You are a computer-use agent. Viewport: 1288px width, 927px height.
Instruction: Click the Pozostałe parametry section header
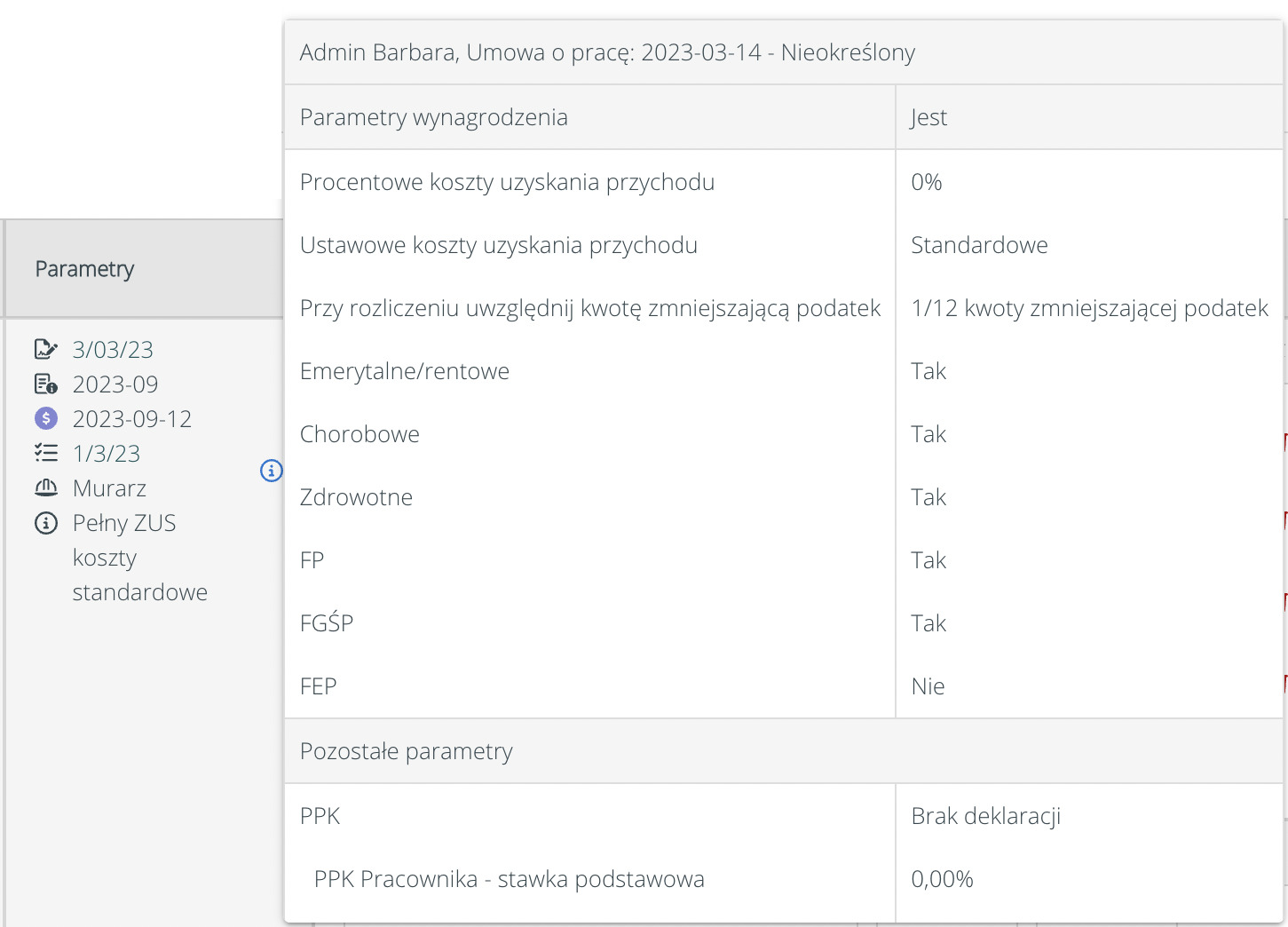[x=406, y=751]
